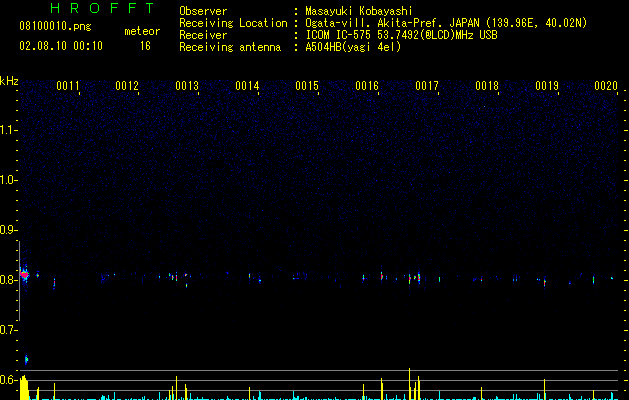Click the HROFFT title text
This screenshot has width=629, height=400.
[103, 8]
